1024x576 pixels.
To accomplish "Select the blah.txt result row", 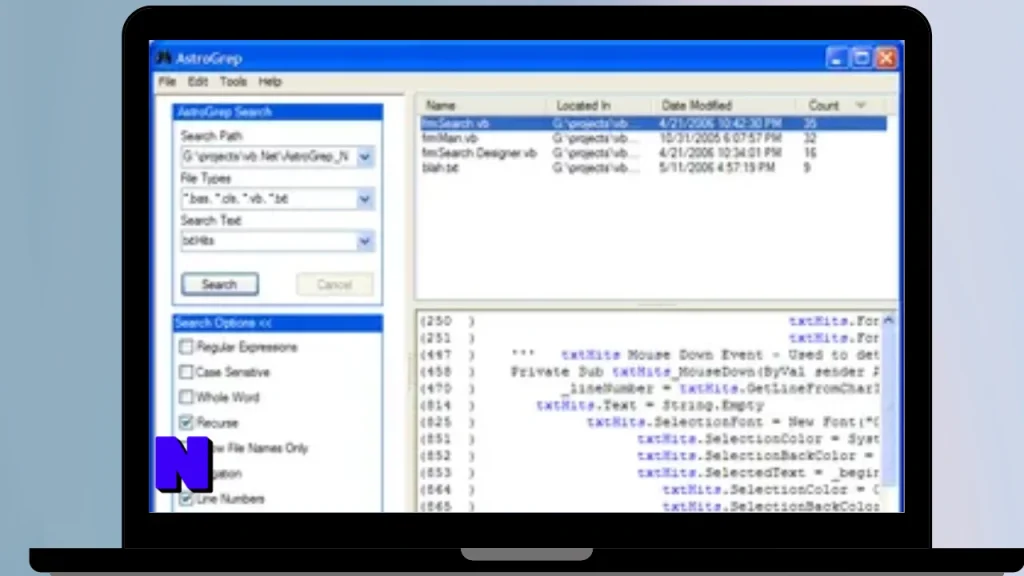I will pyautogui.click(x=653, y=168).
